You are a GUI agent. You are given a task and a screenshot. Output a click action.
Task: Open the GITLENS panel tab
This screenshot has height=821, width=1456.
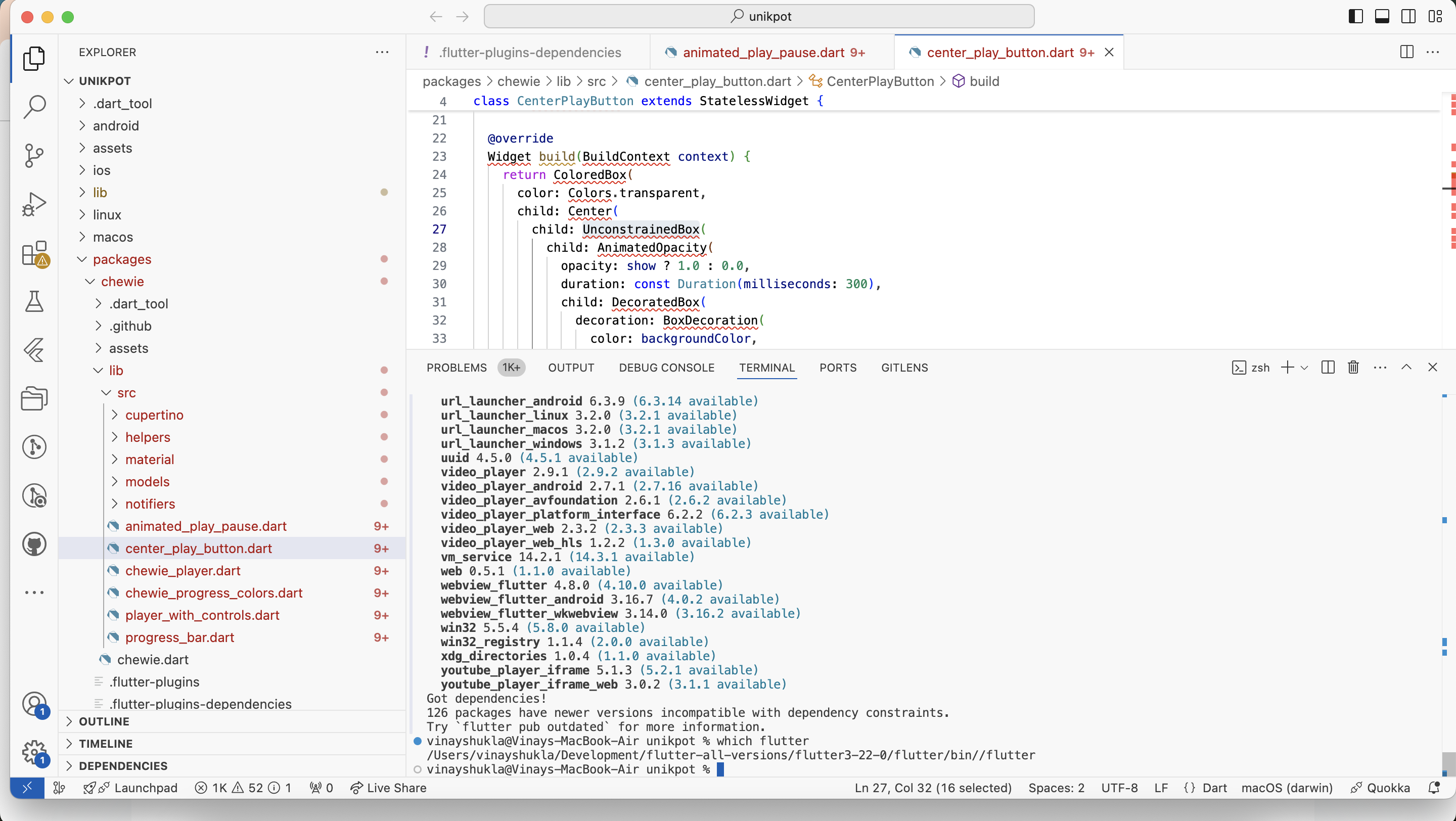[904, 367]
